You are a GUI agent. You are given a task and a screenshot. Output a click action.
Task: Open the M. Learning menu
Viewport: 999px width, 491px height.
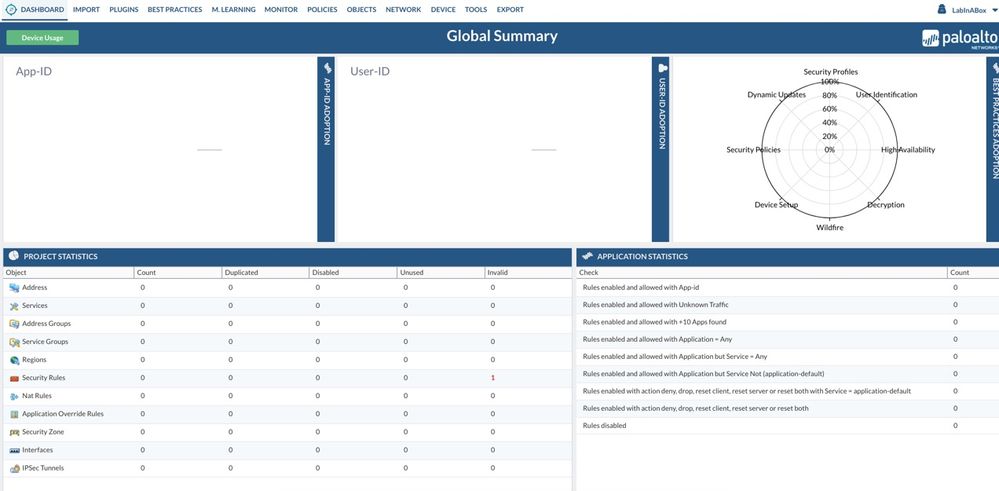click(233, 10)
